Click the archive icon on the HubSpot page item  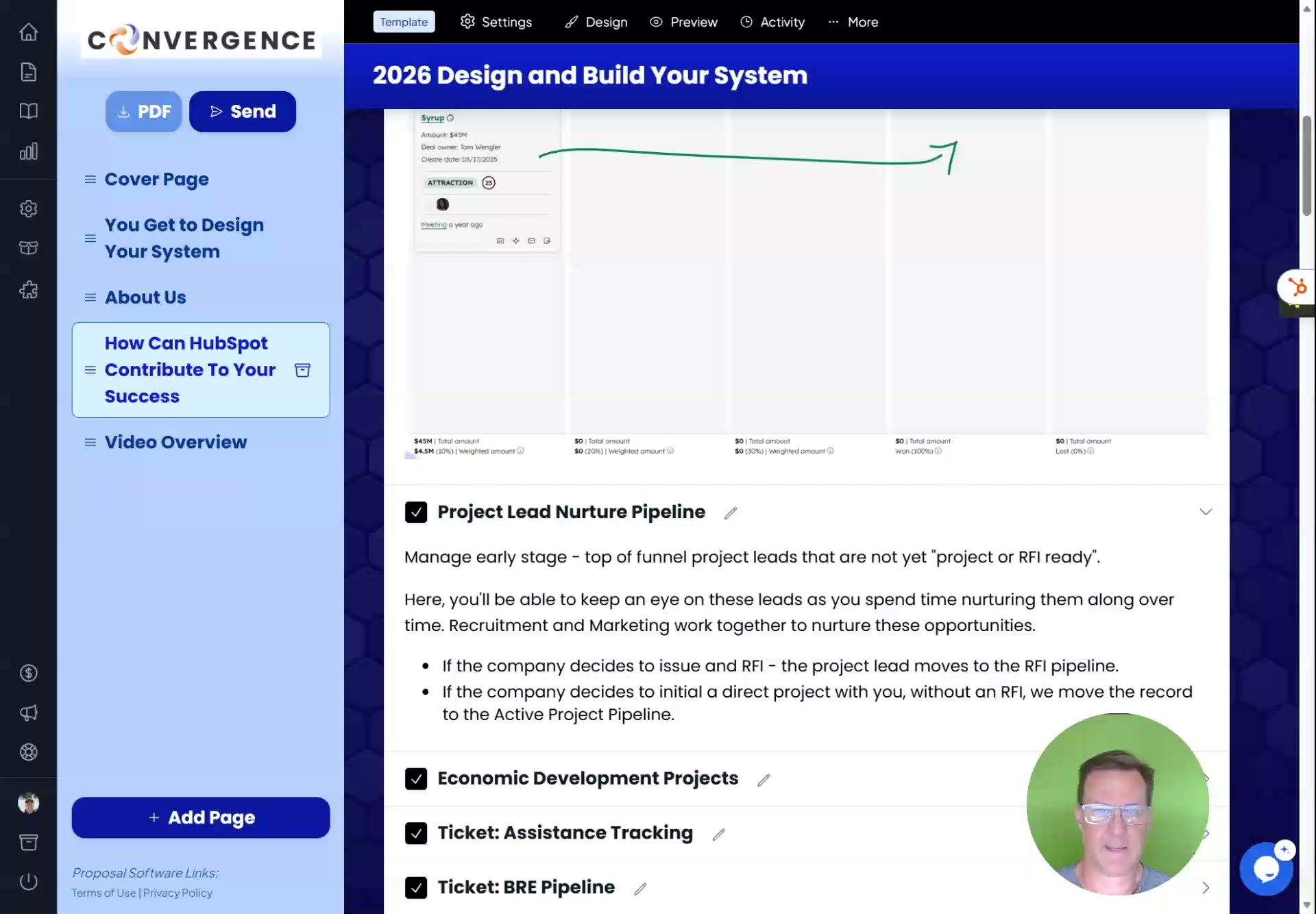click(x=302, y=370)
